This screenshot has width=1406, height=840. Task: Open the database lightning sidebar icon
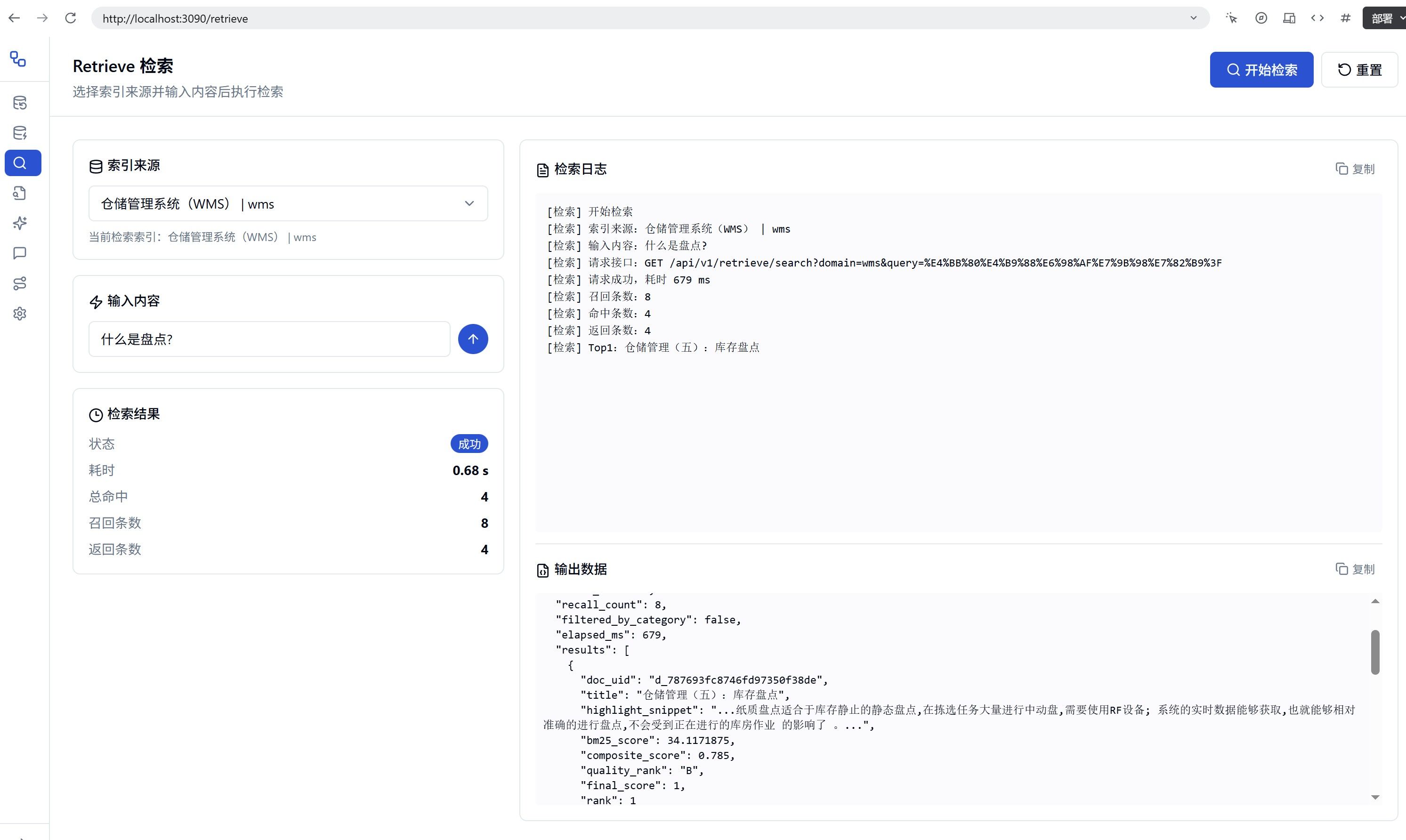[x=20, y=133]
